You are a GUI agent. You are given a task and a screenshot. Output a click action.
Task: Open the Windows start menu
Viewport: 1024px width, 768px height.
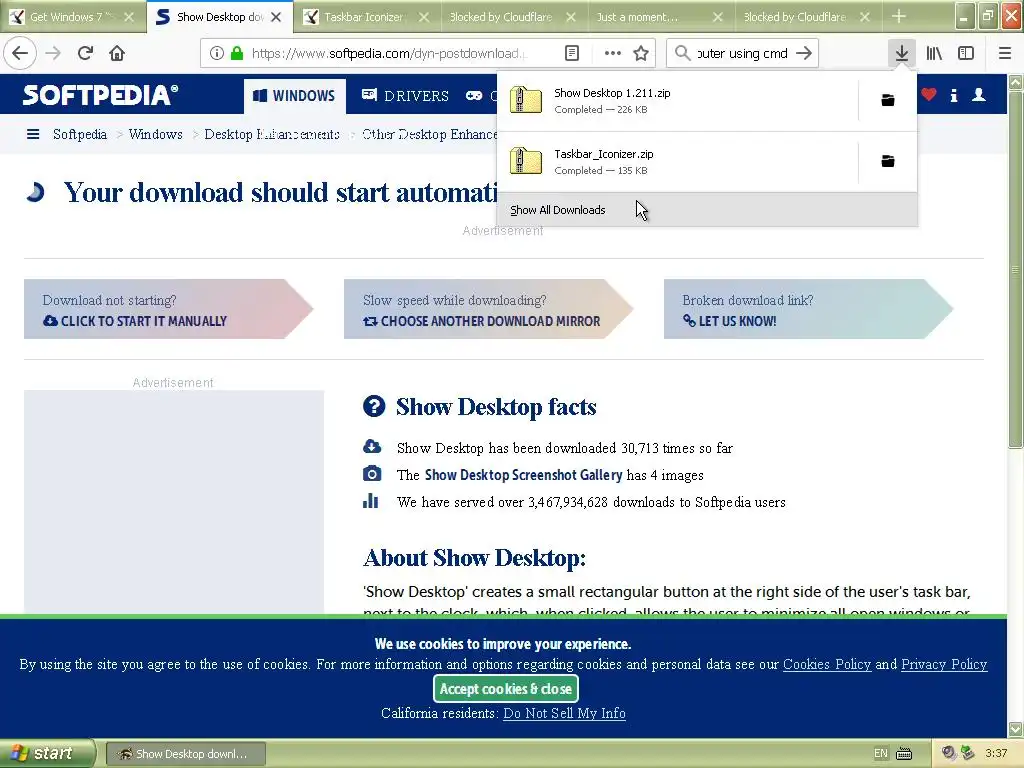tap(47, 753)
